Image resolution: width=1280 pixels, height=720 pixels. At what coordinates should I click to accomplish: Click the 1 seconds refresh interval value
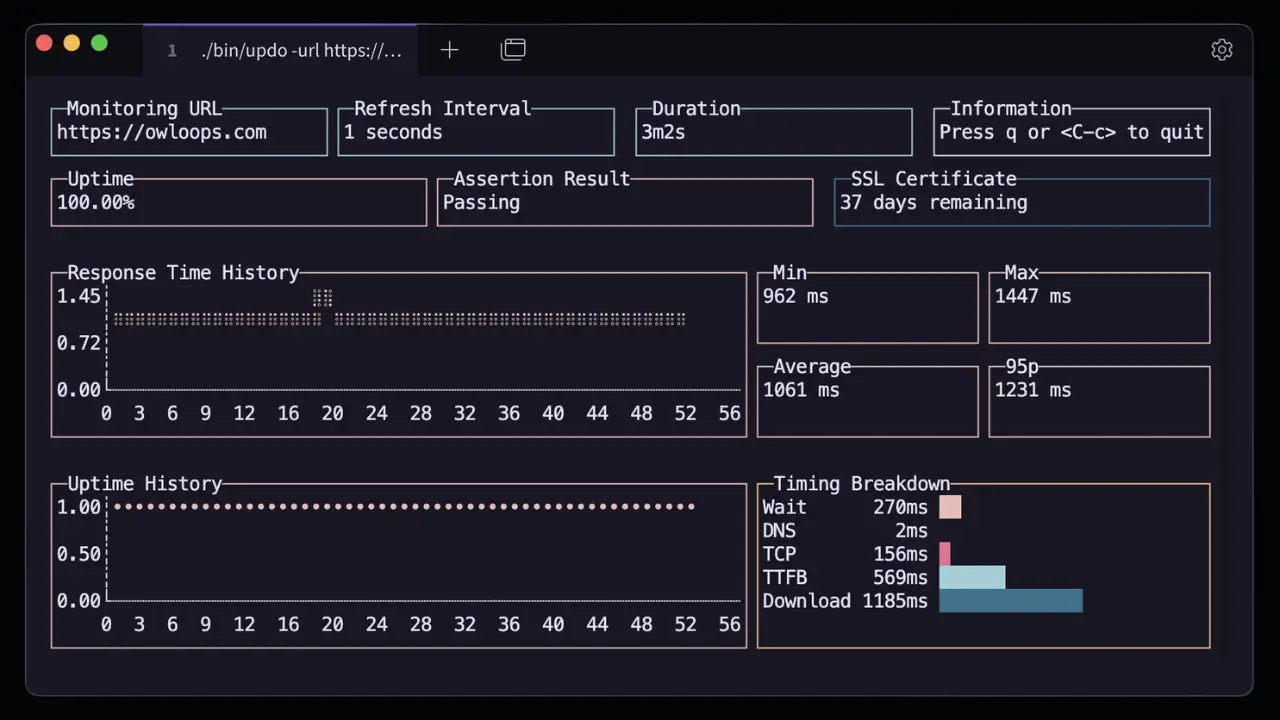[392, 133]
